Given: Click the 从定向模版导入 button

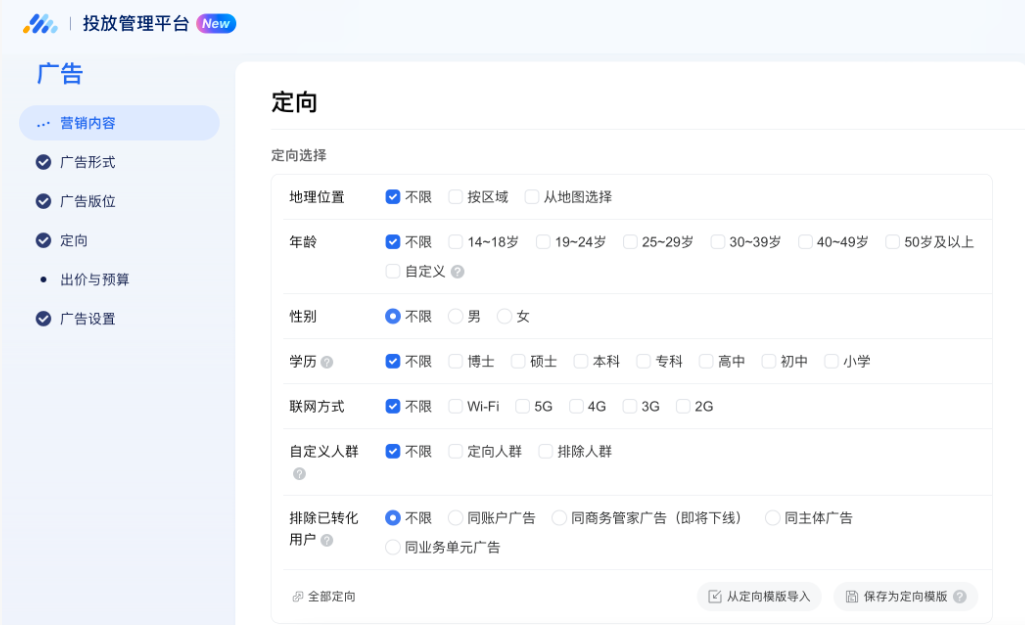Looking at the screenshot, I should 761,596.
